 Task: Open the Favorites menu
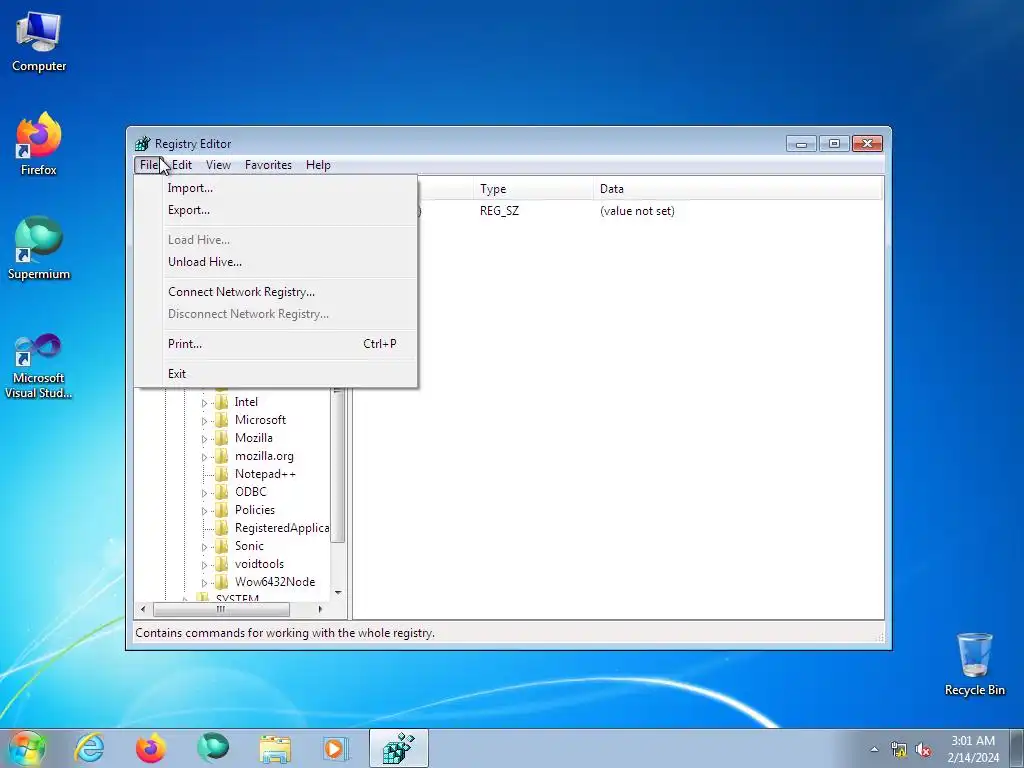268,165
